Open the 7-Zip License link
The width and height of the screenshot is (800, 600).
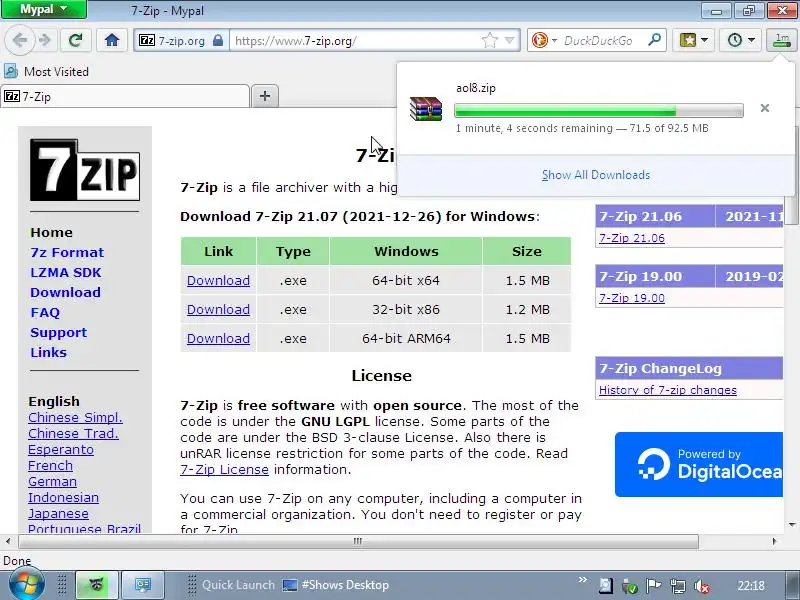coord(224,469)
